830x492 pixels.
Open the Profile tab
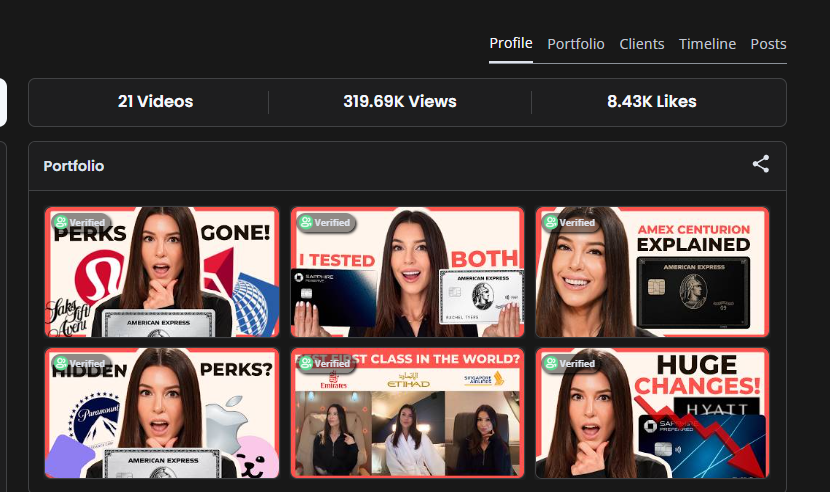510,43
